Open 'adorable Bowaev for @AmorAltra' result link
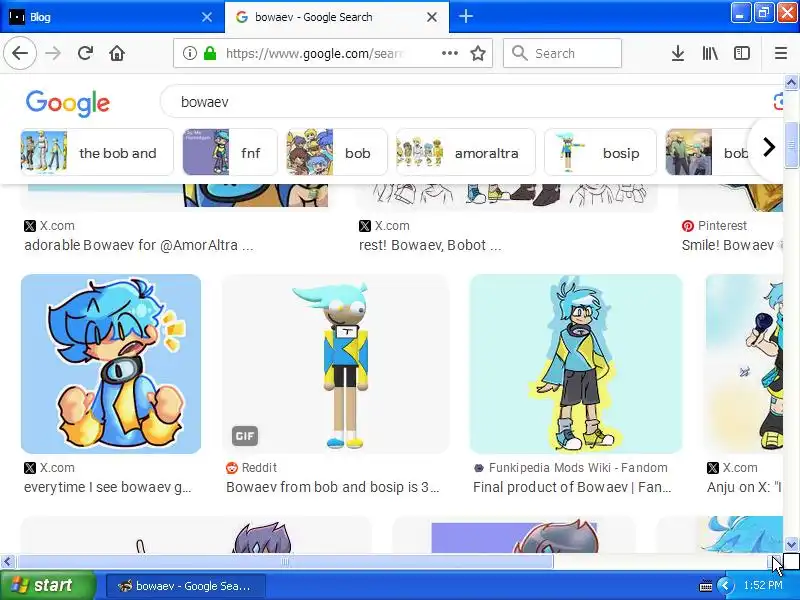 139,245
